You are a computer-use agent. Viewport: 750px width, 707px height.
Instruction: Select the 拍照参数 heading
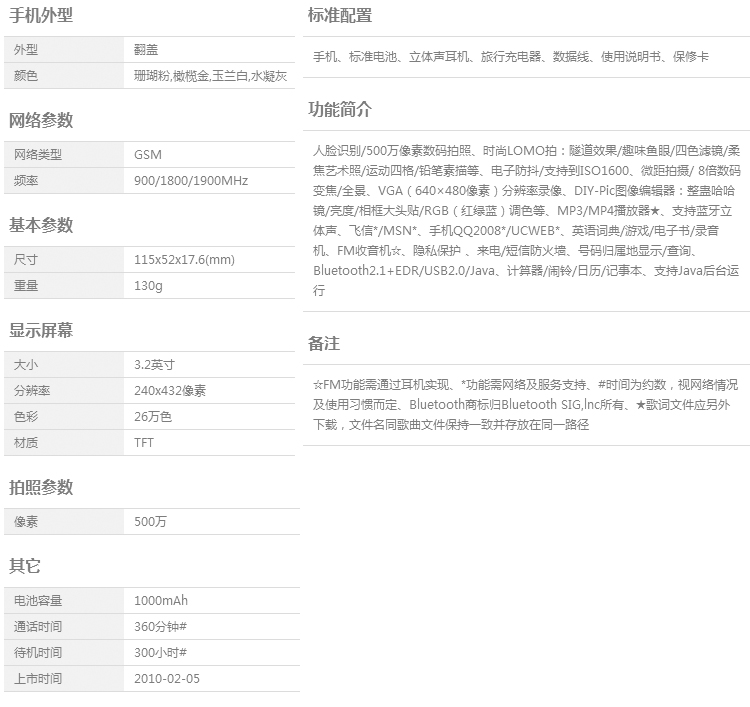(40, 487)
